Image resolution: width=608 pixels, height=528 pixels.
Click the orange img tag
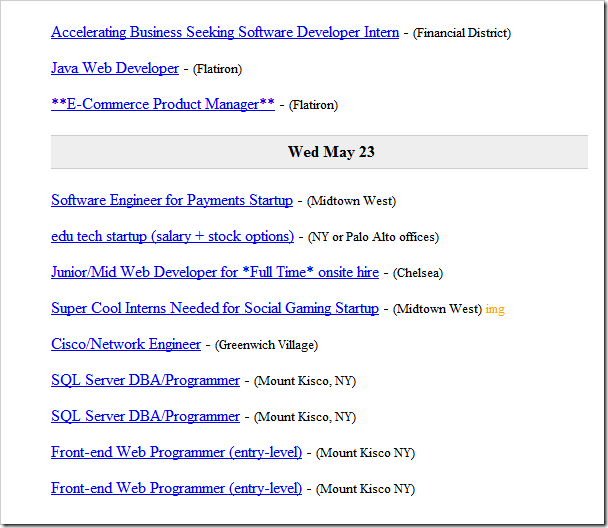click(x=495, y=309)
